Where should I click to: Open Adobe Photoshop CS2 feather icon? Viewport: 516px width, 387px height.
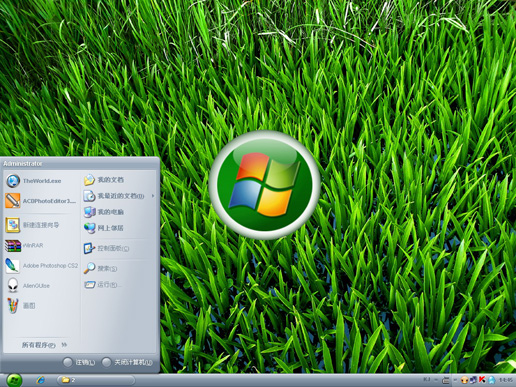12,266
